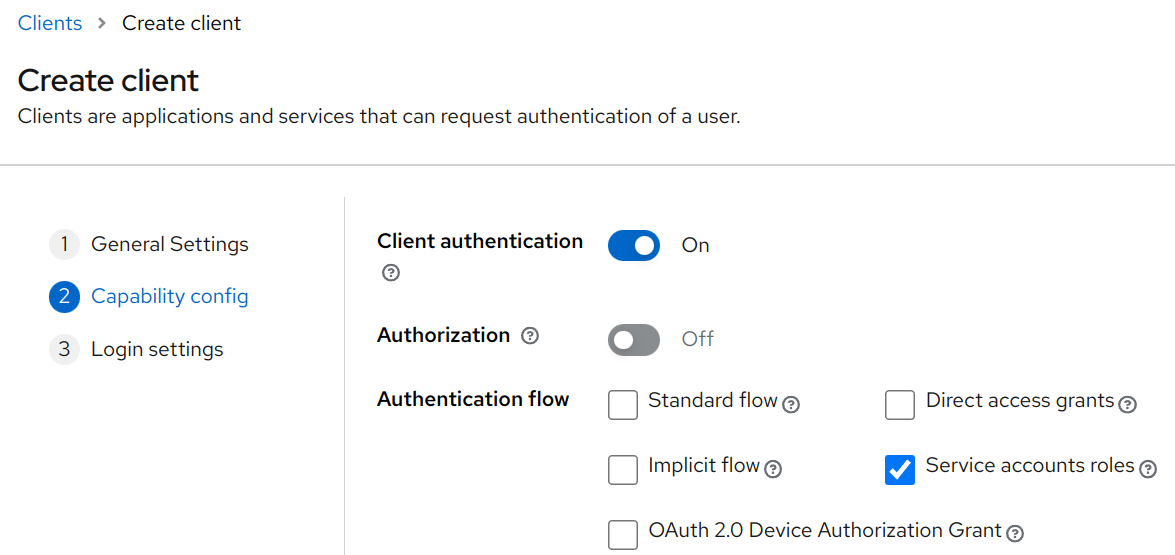Show help for OAuth 2.0 Device Authorization Grant
The width and height of the screenshot is (1175, 555).
(x=1015, y=533)
